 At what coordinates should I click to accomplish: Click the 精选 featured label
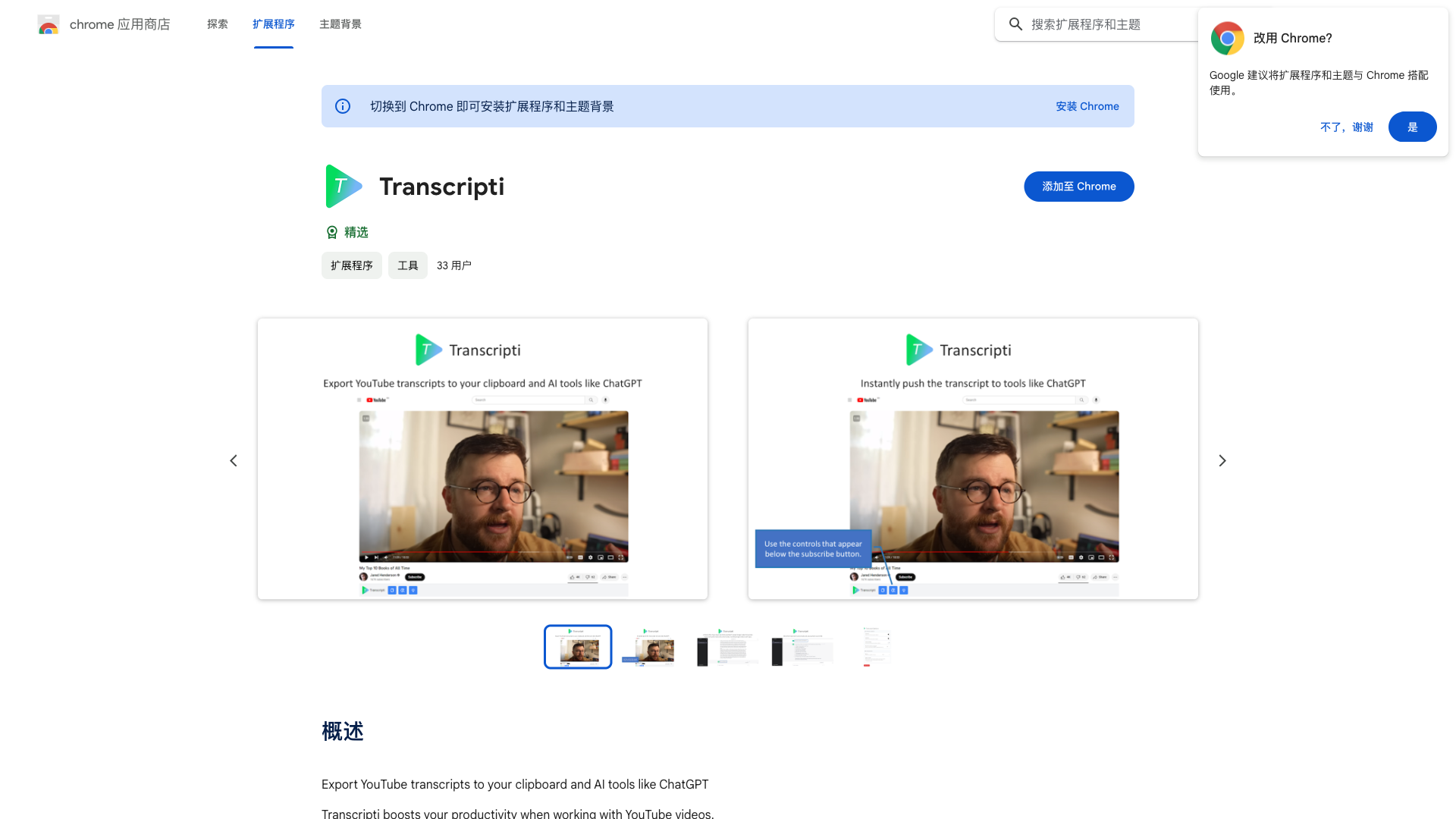point(356,232)
